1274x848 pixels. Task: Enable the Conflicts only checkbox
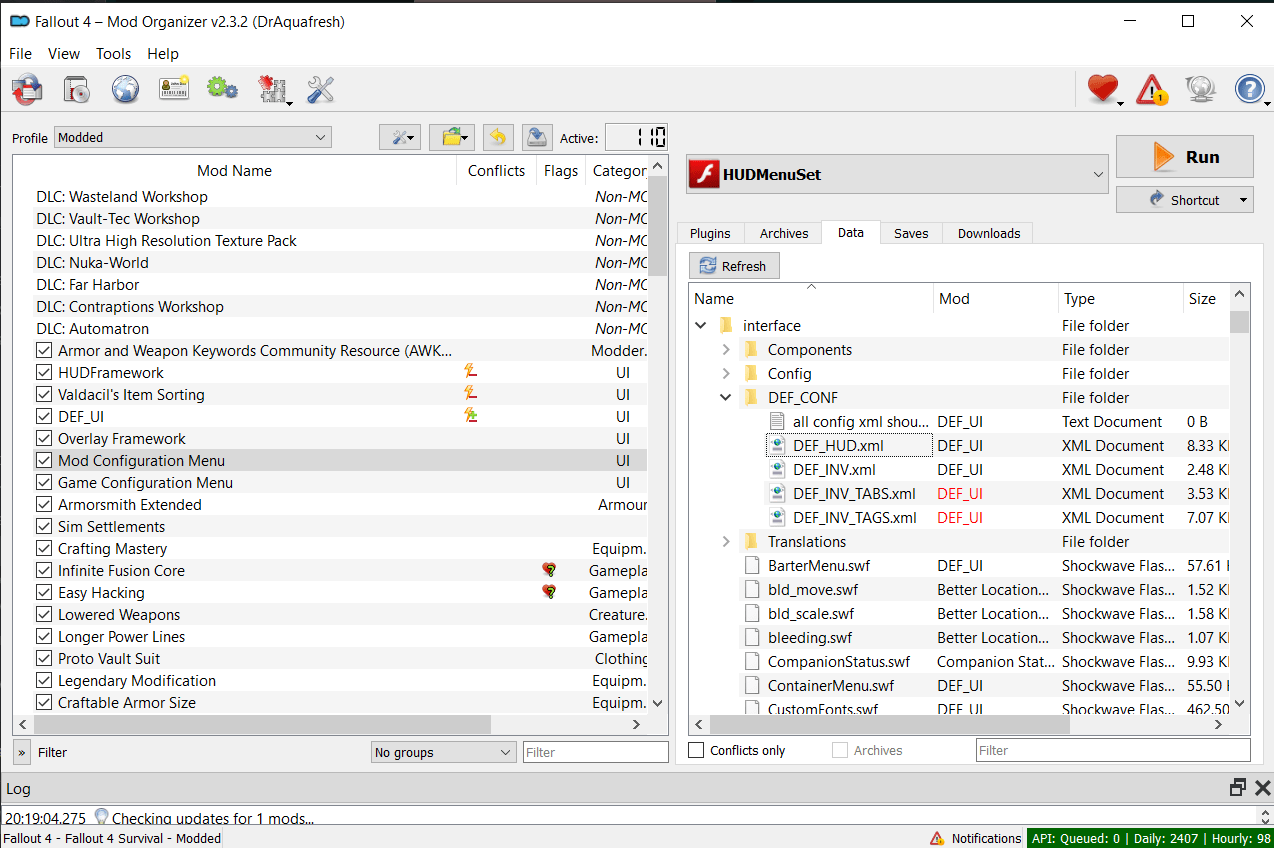[697, 750]
